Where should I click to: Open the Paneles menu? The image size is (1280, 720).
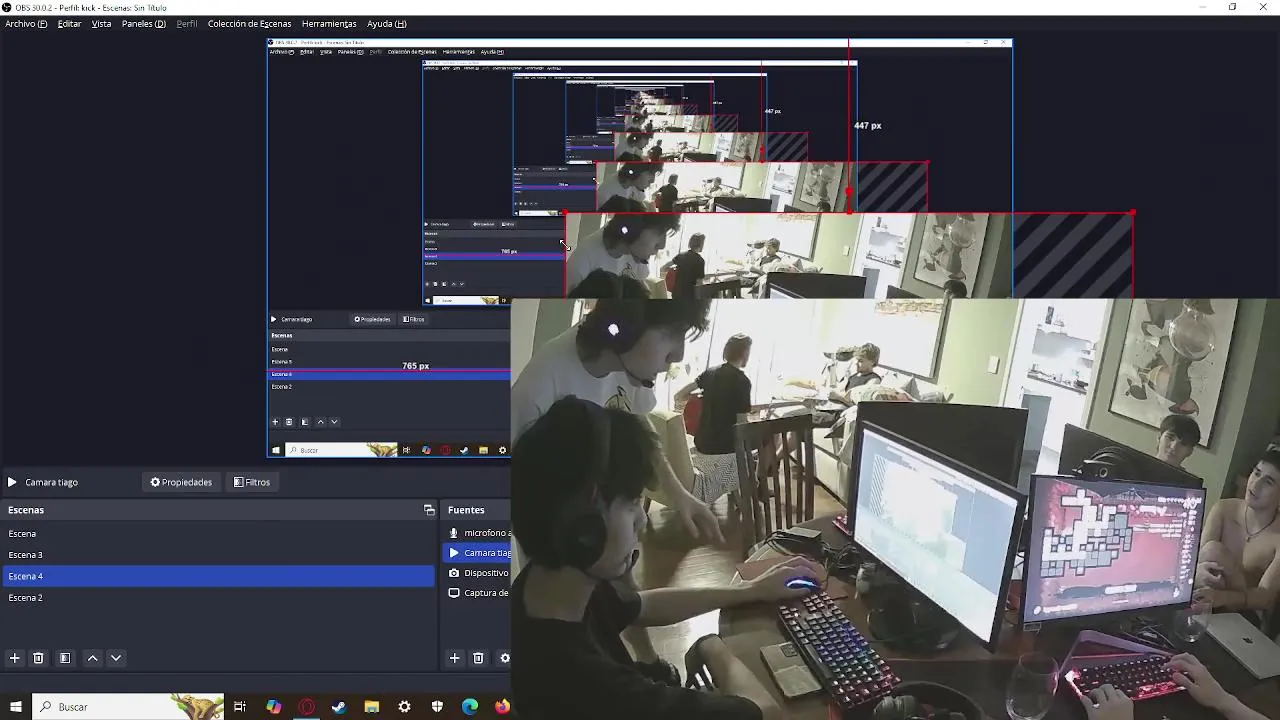click(x=144, y=24)
